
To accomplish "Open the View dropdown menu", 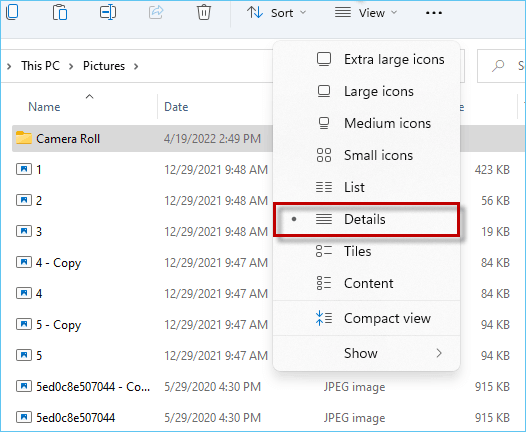I will pyautogui.click(x=366, y=13).
